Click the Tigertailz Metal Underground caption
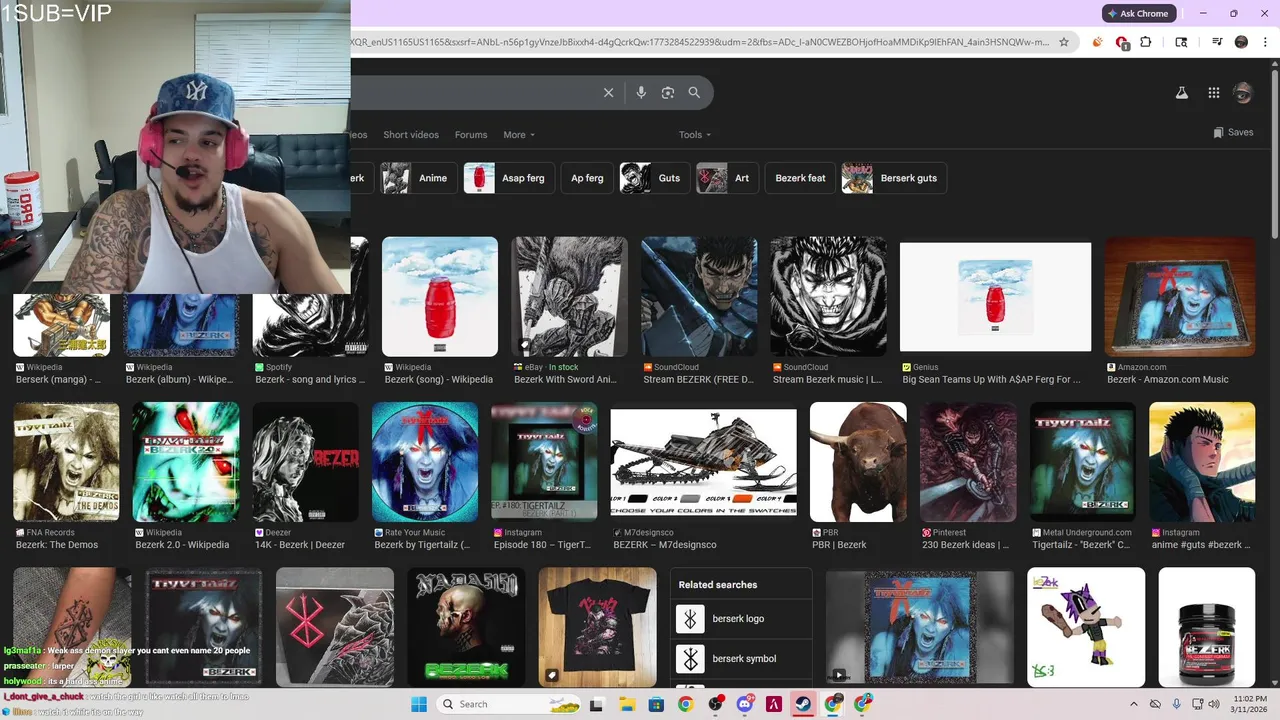 click(x=1081, y=545)
